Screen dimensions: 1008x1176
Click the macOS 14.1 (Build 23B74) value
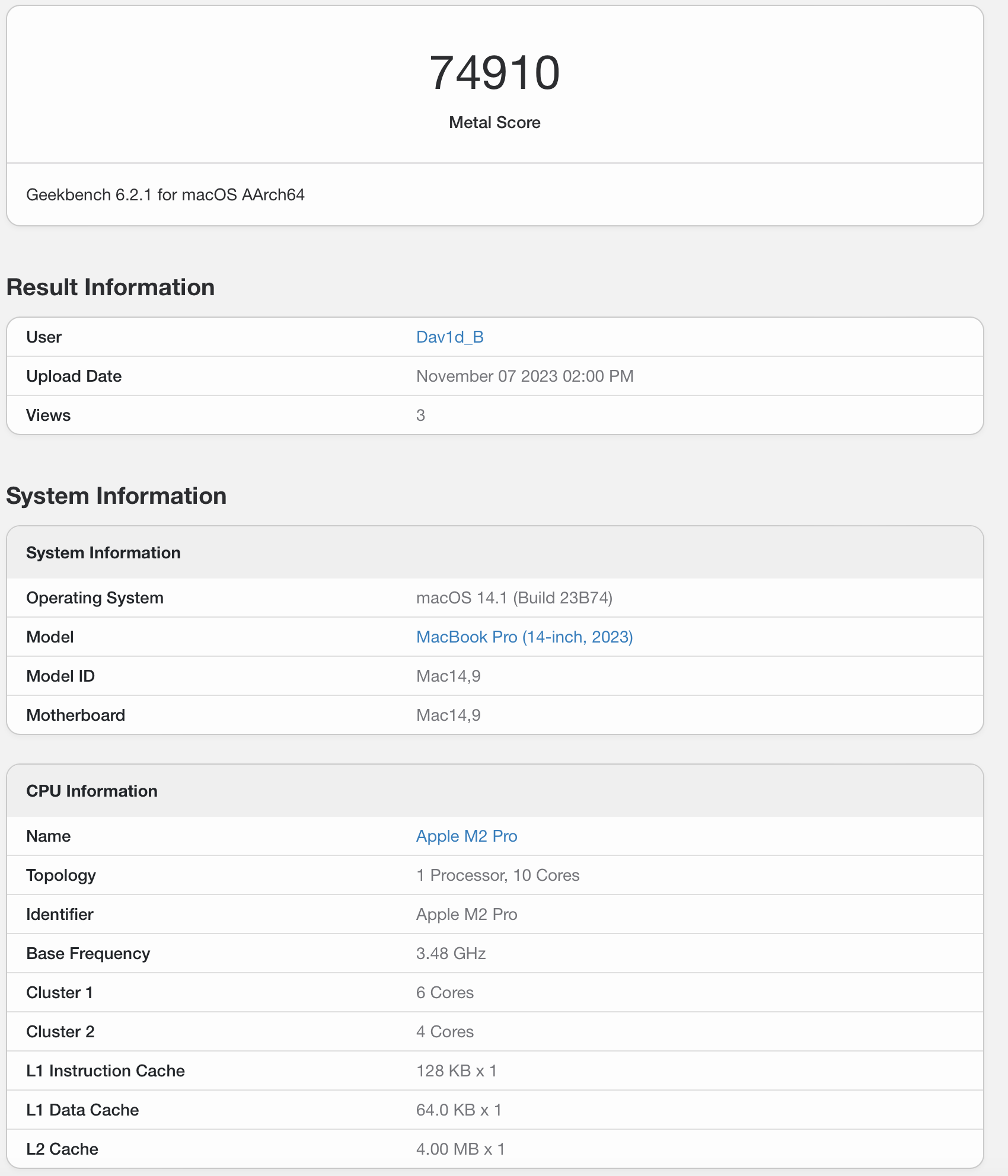(x=514, y=597)
